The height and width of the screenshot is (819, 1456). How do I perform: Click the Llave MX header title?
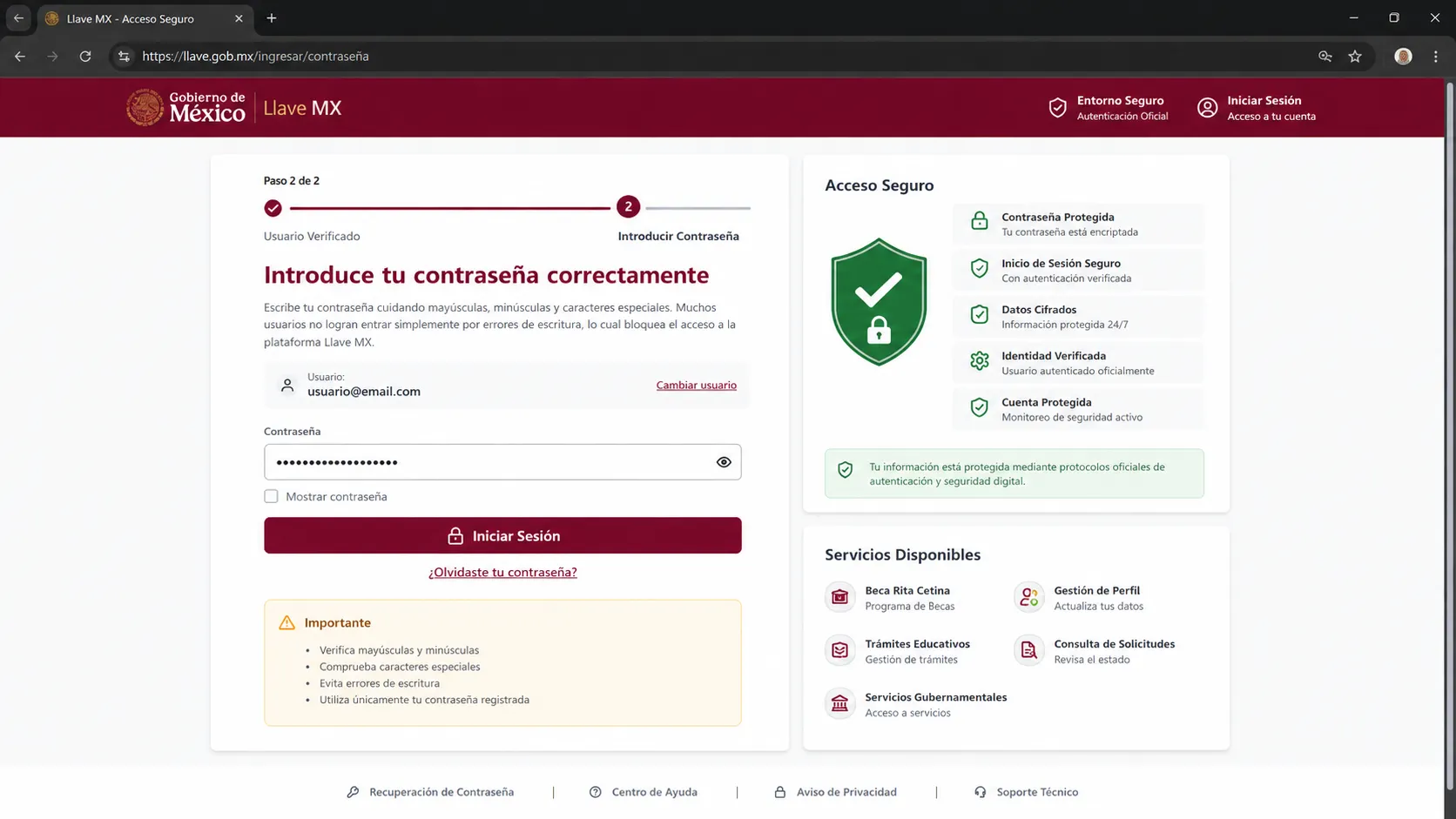[302, 108]
